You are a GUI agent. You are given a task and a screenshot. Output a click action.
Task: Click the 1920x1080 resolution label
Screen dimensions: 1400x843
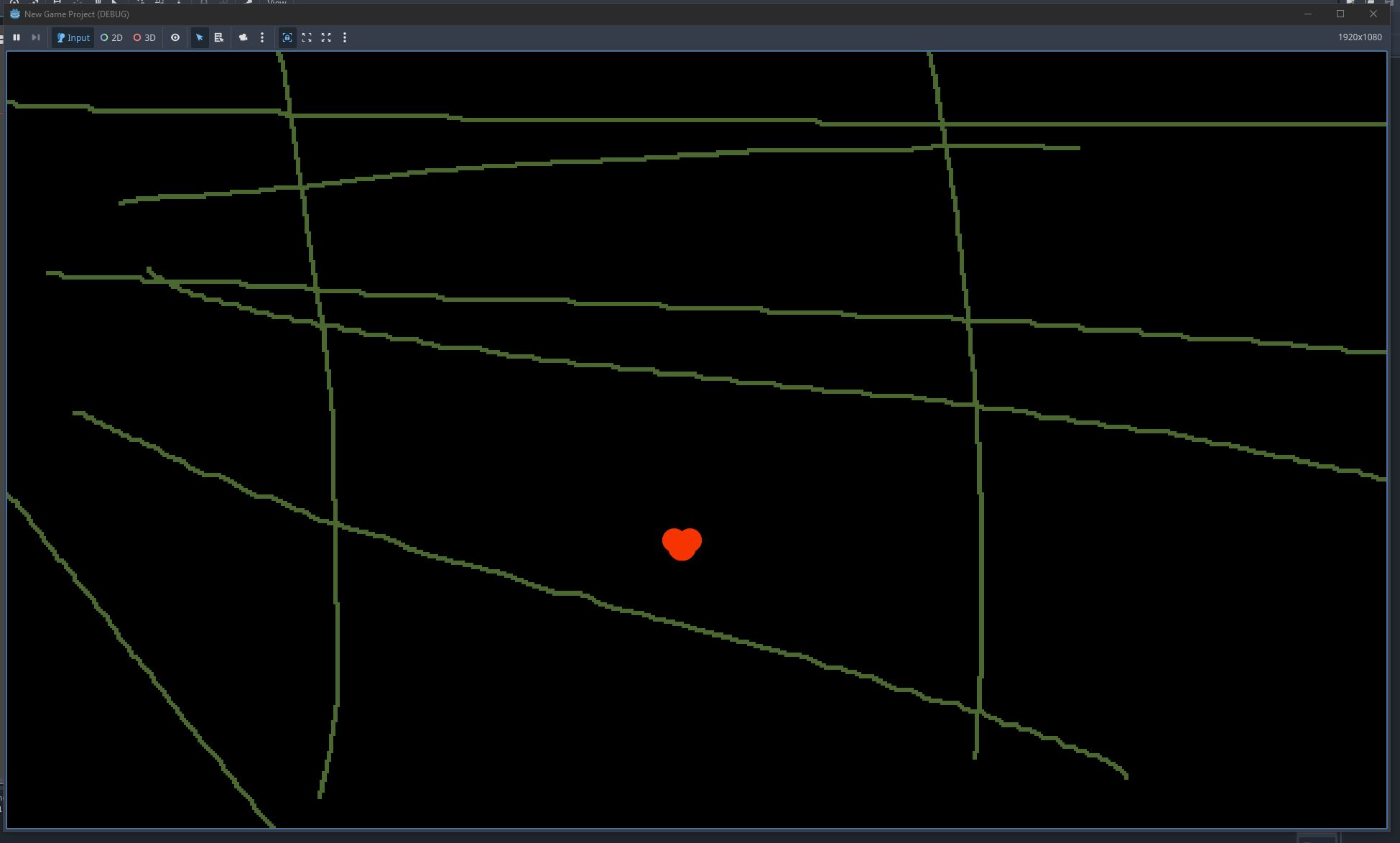tap(1360, 37)
